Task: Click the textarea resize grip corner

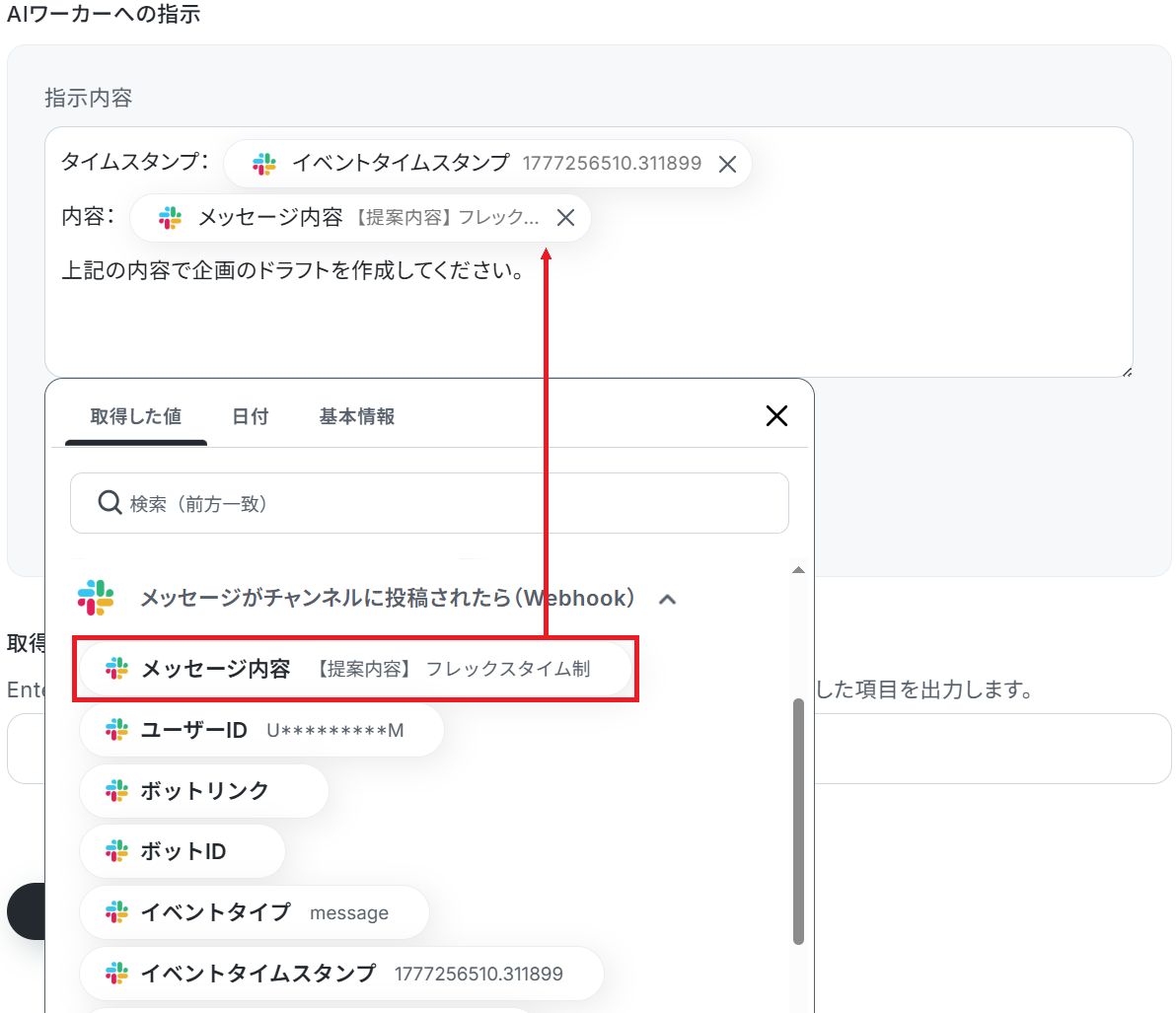Action: coord(1127,372)
